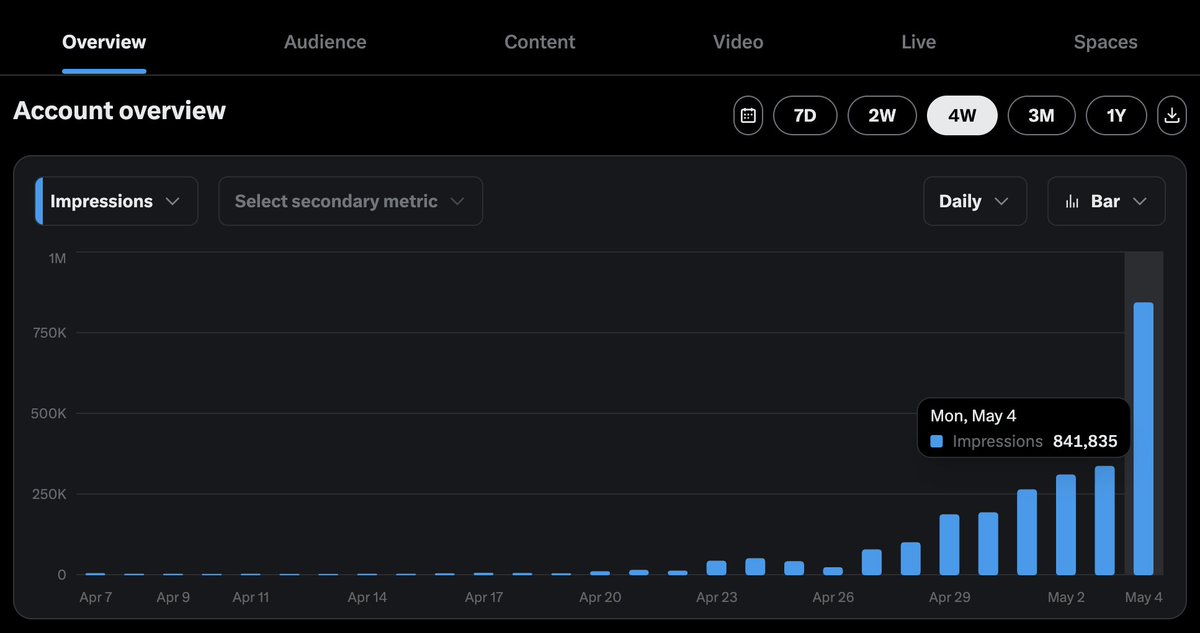Screen dimensions: 1200x633
Task: Choose the 4W time range
Action: 962,115
